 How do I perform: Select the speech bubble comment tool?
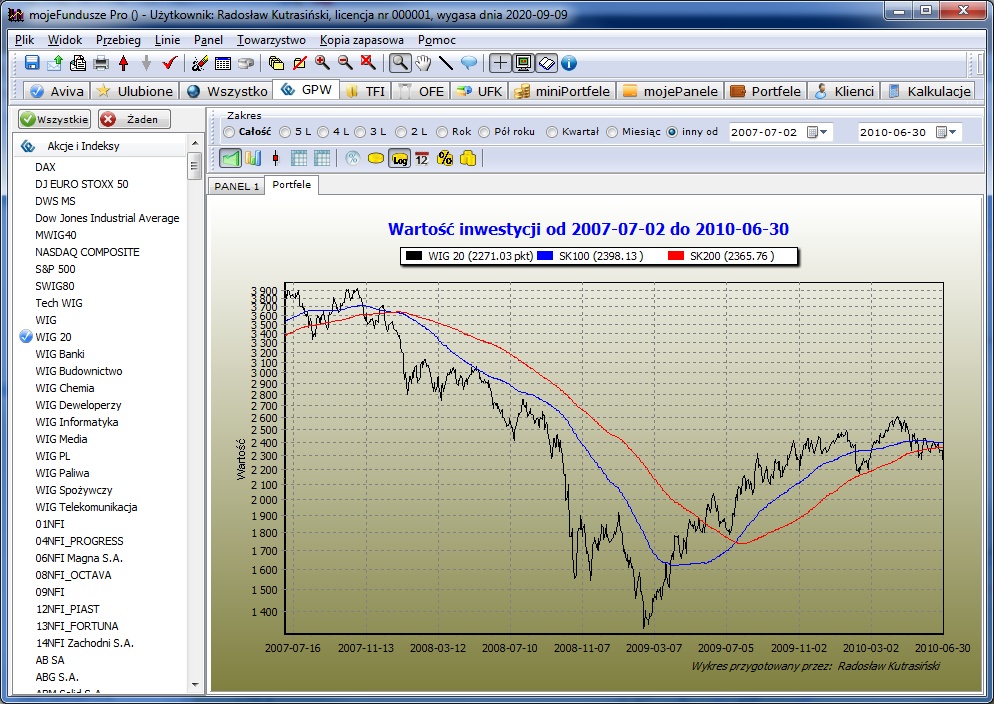tap(468, 63)
